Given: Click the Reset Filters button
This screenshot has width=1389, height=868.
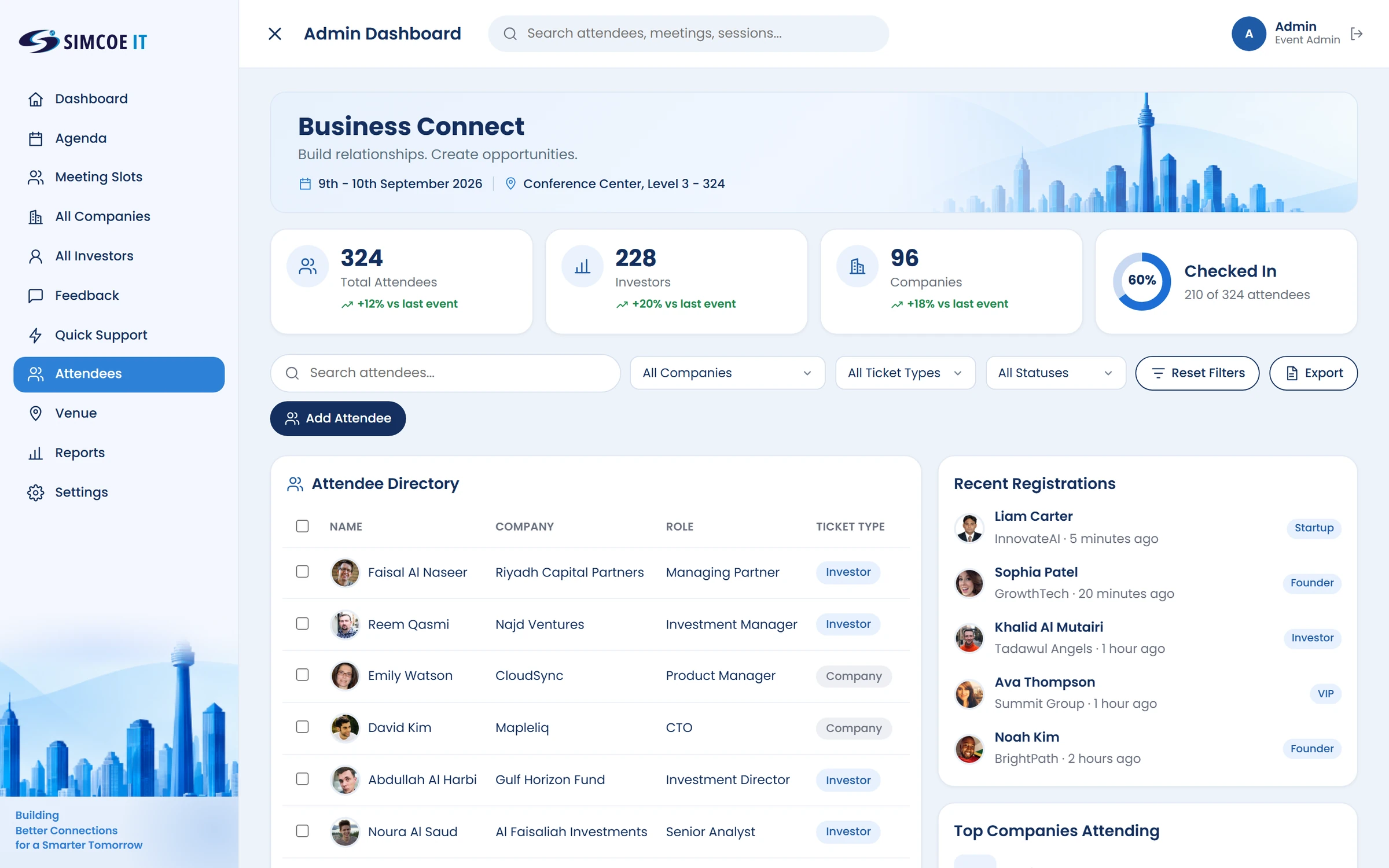Looking at the screenshot, I should 1197,373.
